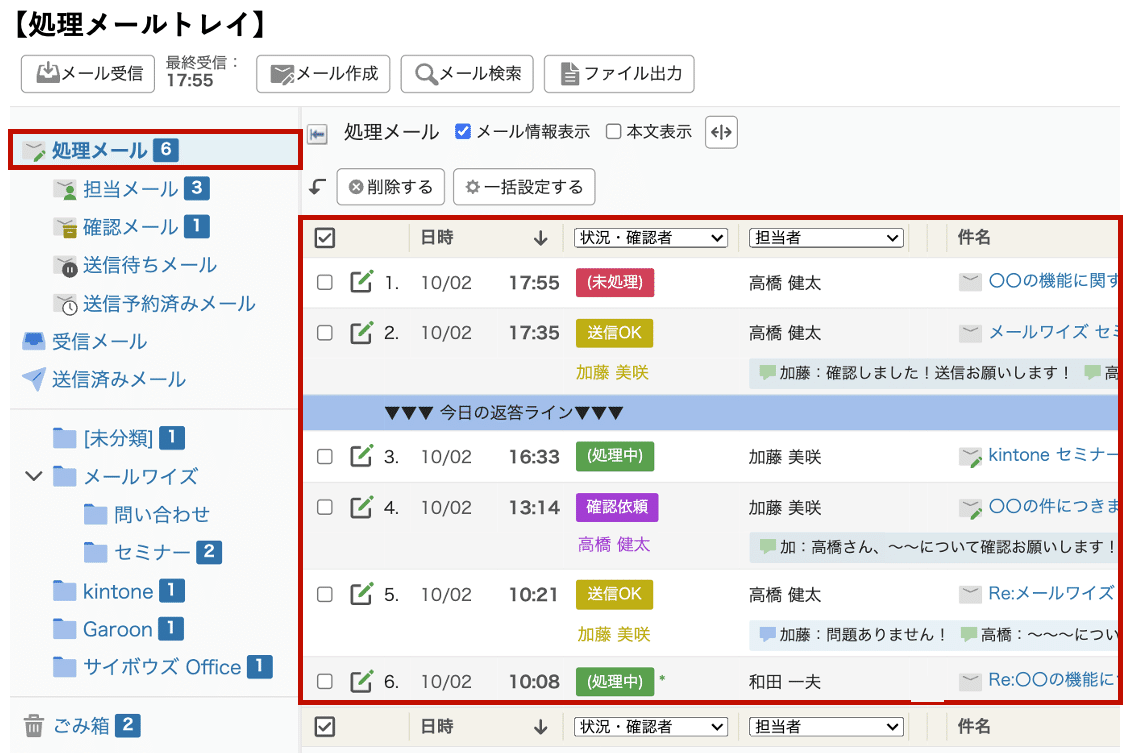
Task: Click the envelope icon beside kintone セミナー subject
Action: pyautogui.click(x=969, y=454)
